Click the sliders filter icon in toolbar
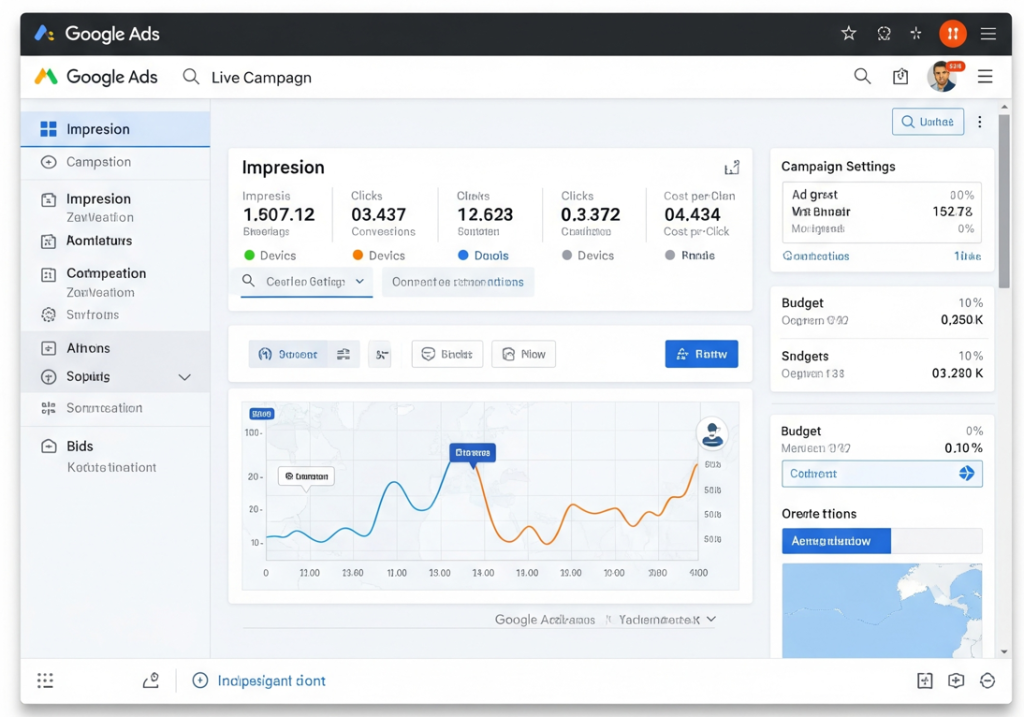 pyautogui.click(x=344, y=354)
